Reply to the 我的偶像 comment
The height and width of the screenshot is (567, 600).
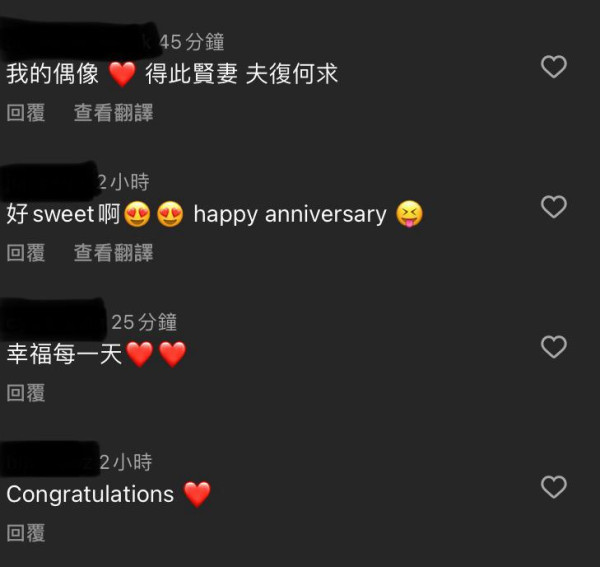click(26, 113)
